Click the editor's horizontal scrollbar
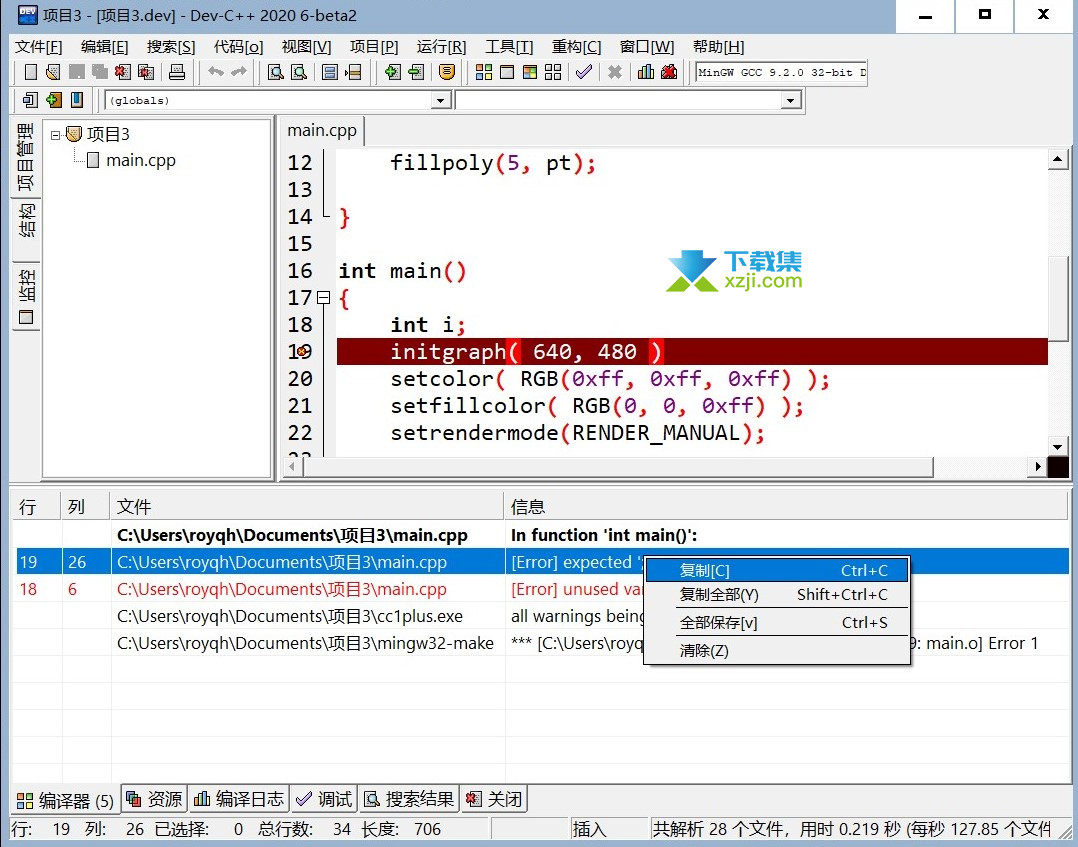The width and height of the screenshot is (1078, 847). point(620,467)
